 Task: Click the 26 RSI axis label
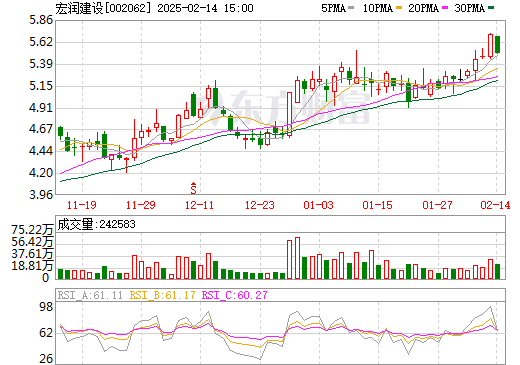(x=46, y=359)
